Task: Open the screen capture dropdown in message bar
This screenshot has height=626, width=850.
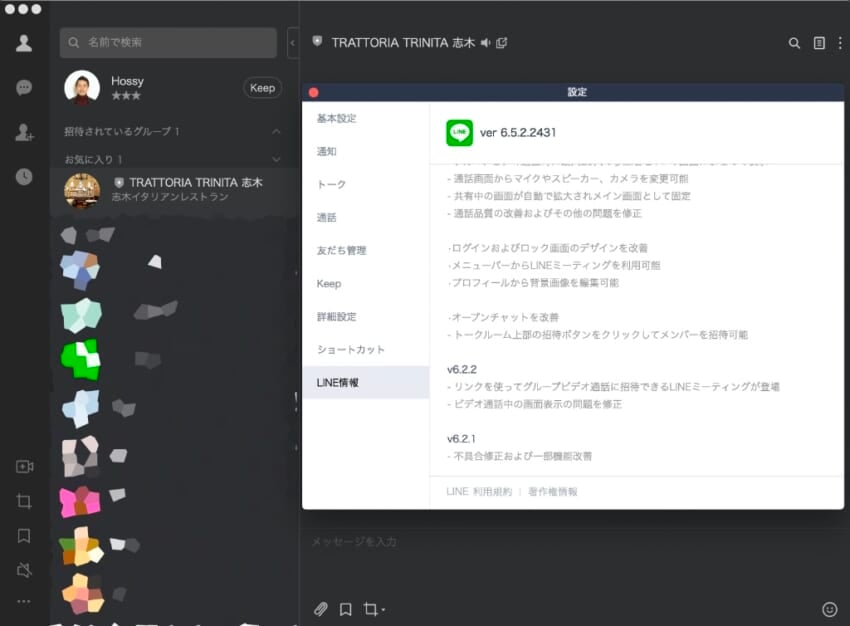Action: point(374,608)
